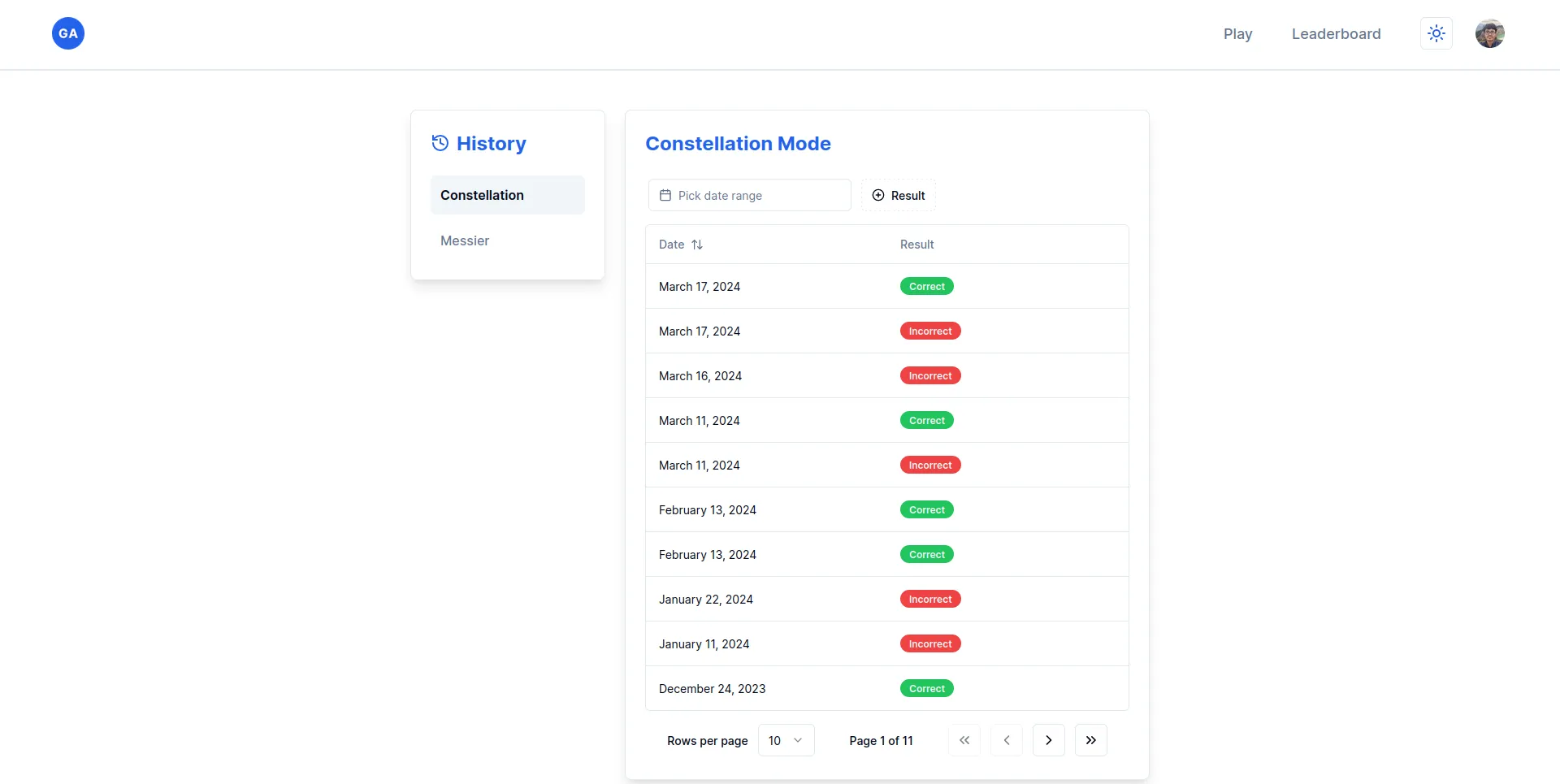The height and width of the screenshot is (784, 1560).
Task: Select the Constellation history tab
Action: [x=507, y=195]
